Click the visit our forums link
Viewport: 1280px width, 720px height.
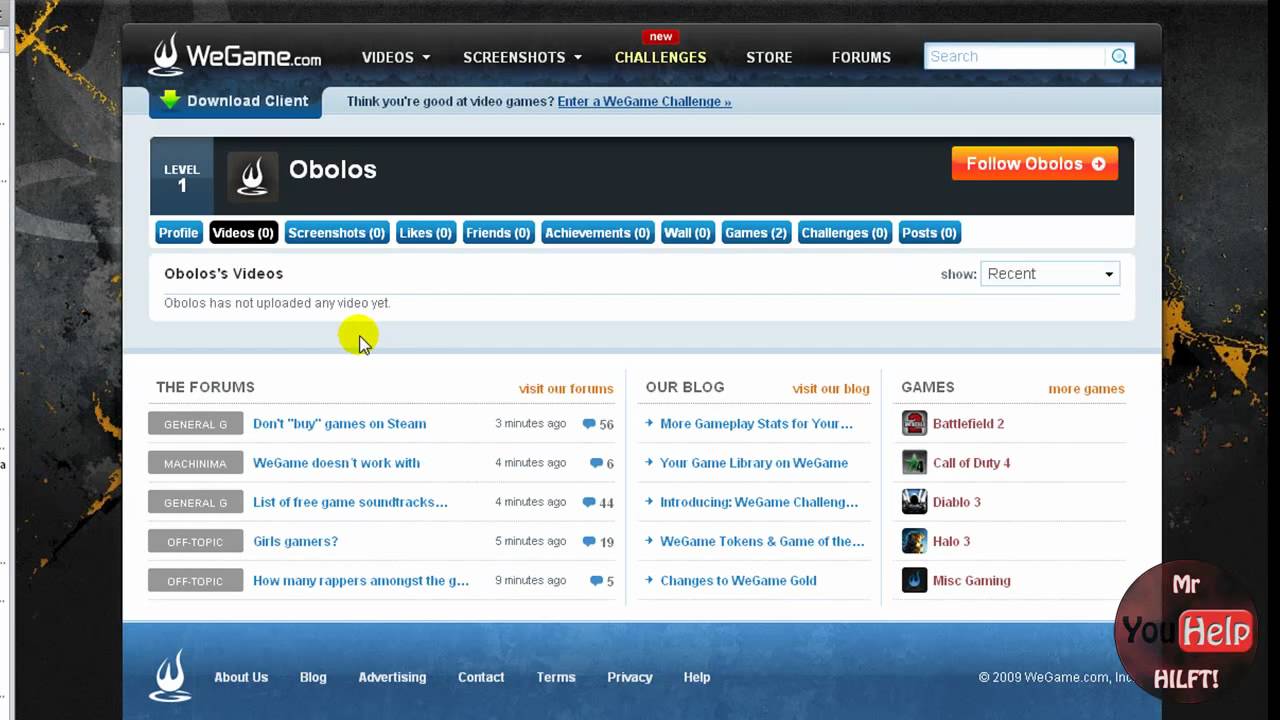[x=566, y=389]
